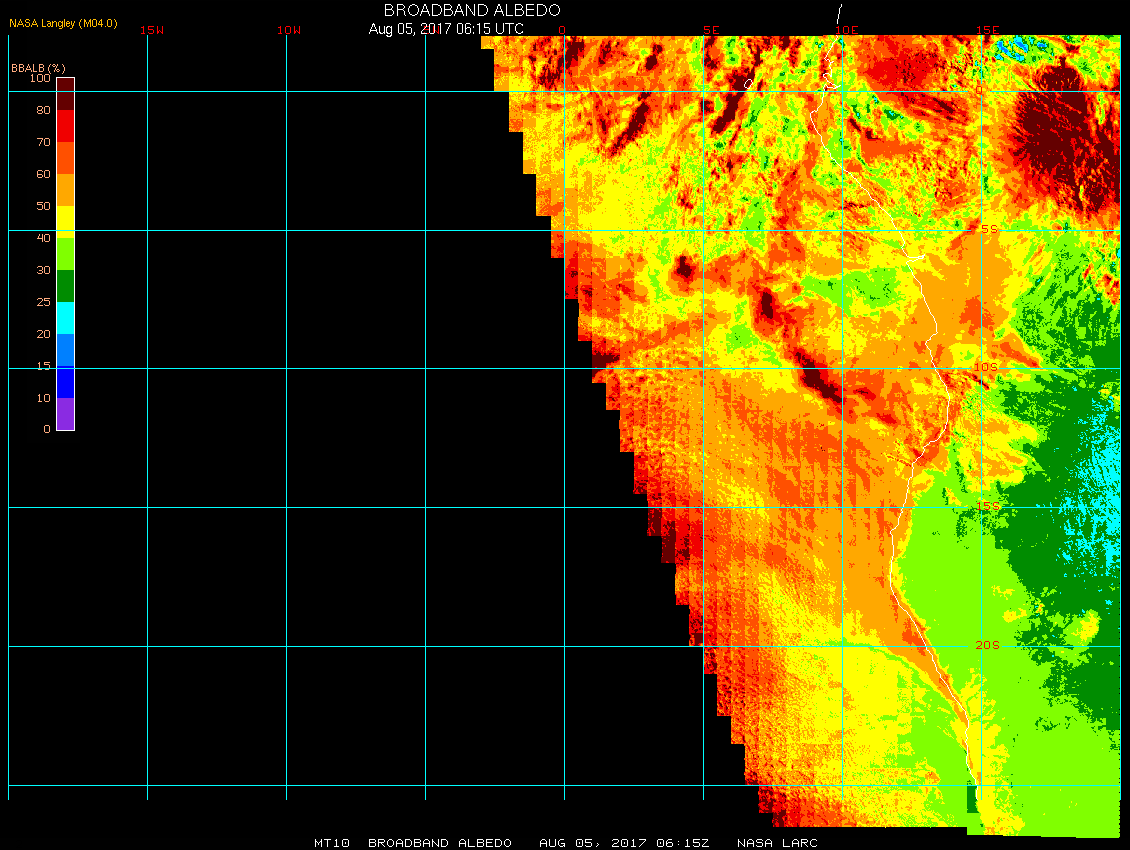
Task: Click the 5E longitude label
Action: 711,30
